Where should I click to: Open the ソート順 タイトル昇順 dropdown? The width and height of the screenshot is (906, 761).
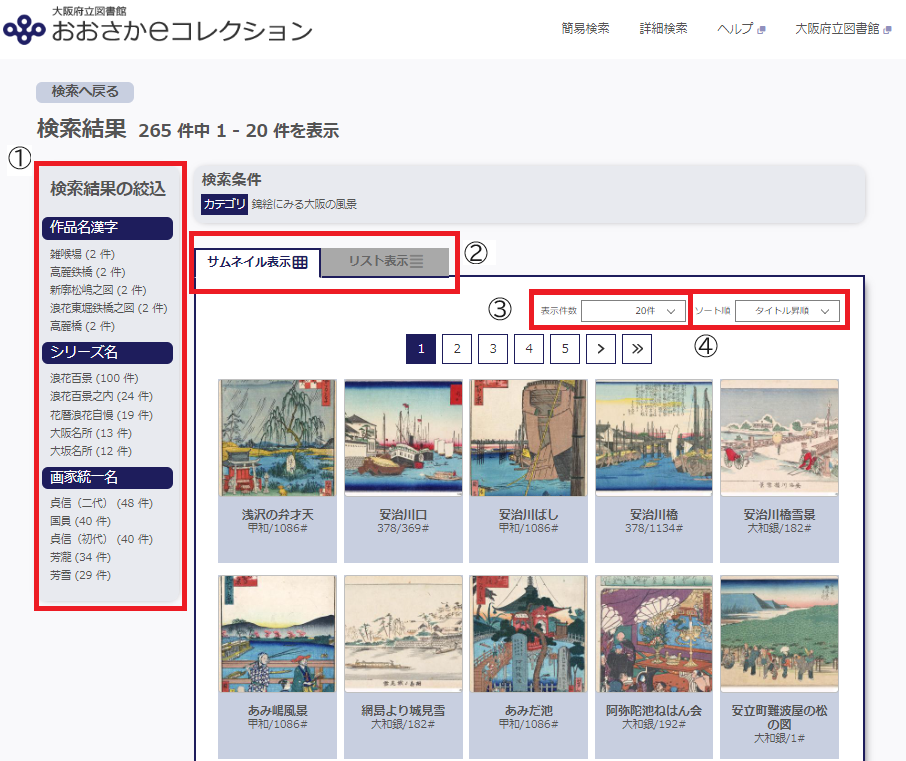coord(787,311)
